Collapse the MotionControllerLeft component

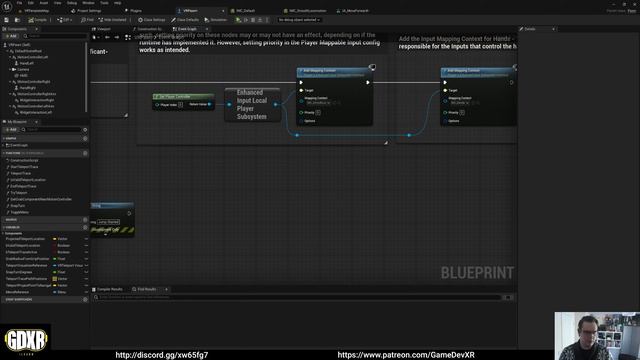(x=10, y=57)
